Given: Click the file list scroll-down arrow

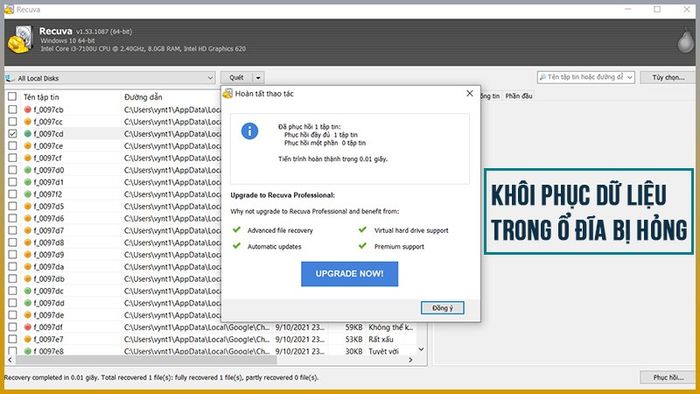Looking at the screenshot, I should coord(421,349).
